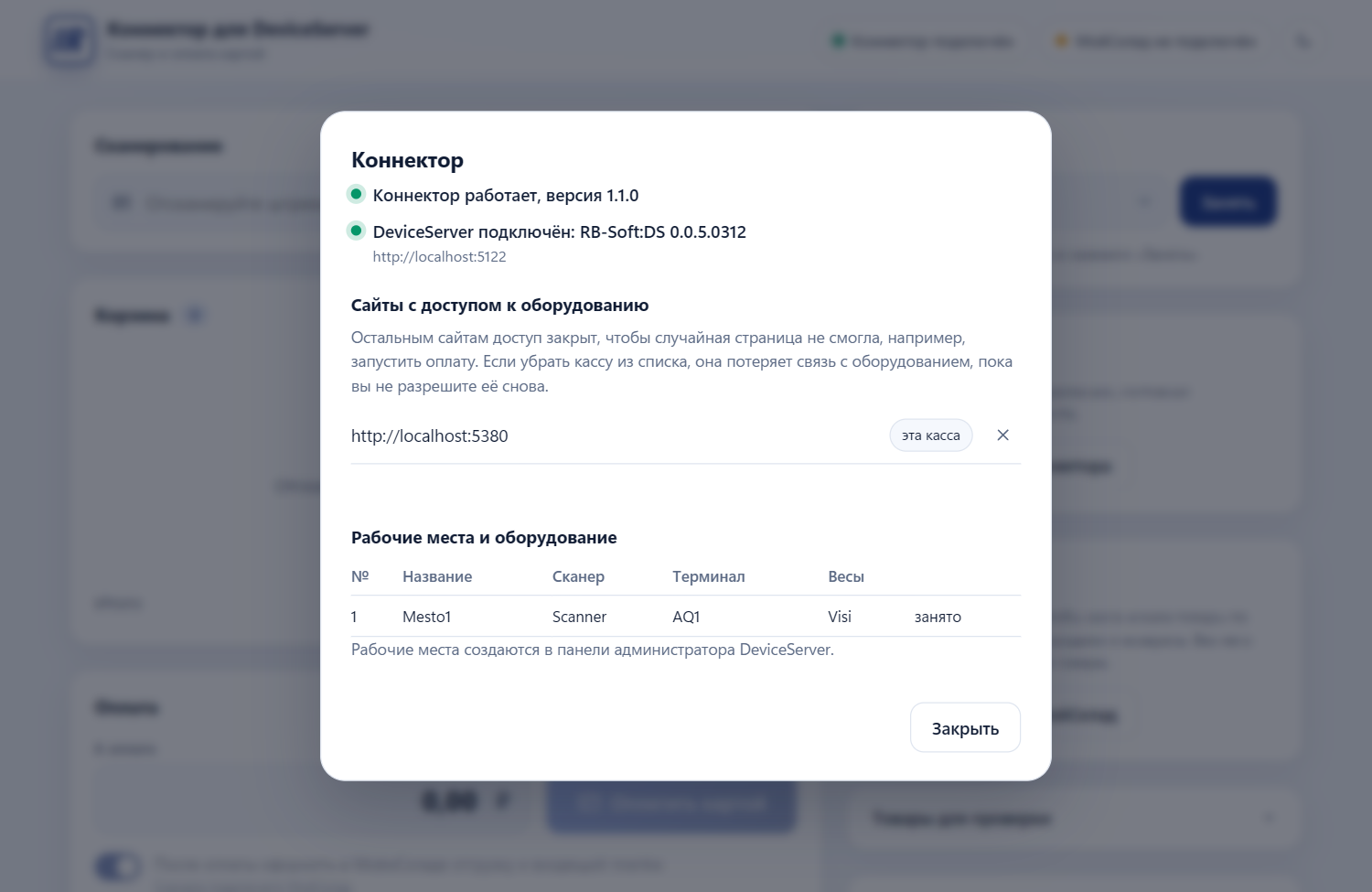Click the "AQ1" terminal cell
Screen dimensions: 1372x892
click(x=686, y=617)
